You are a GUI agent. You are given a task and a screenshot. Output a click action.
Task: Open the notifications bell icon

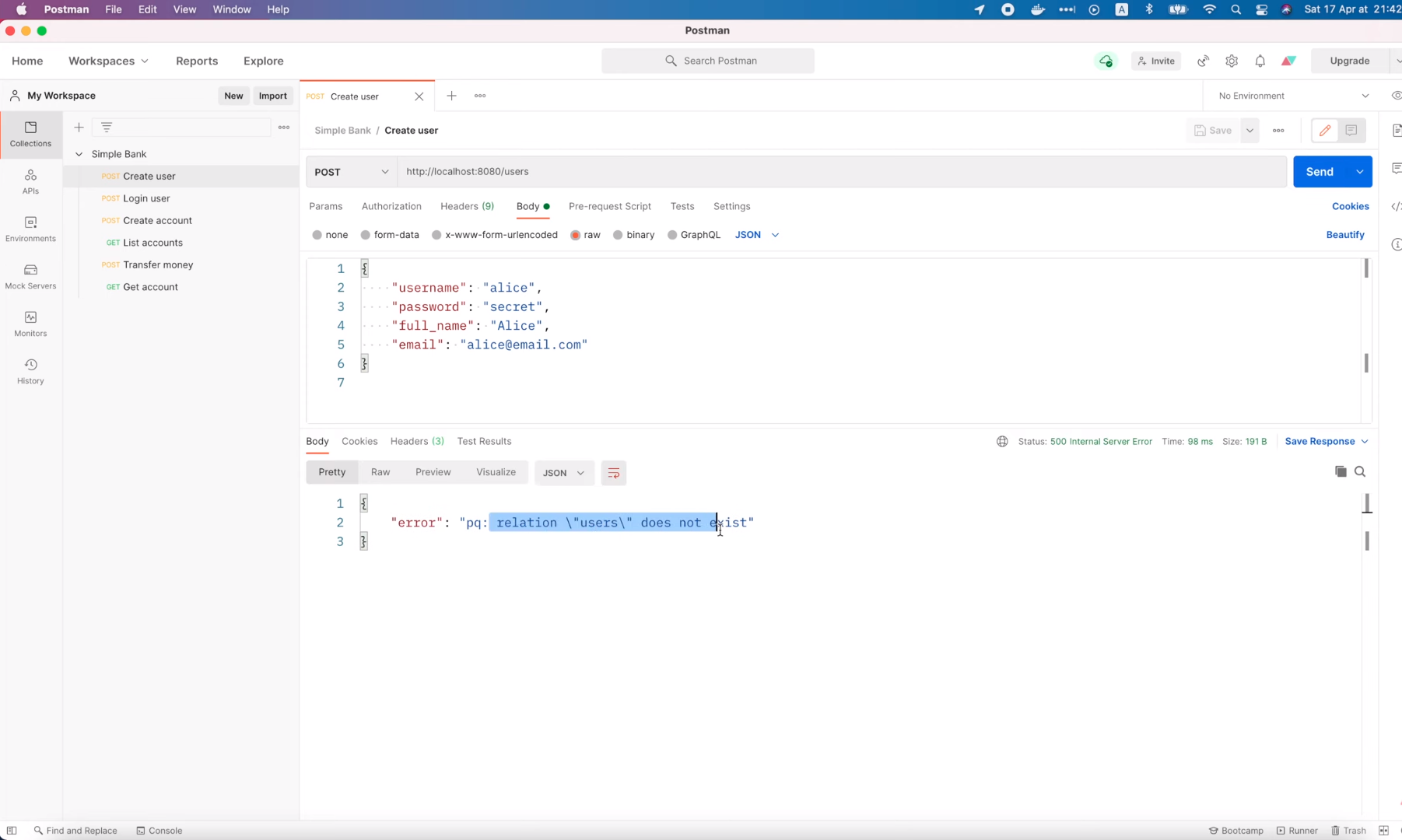click(x=1260, y=61)
